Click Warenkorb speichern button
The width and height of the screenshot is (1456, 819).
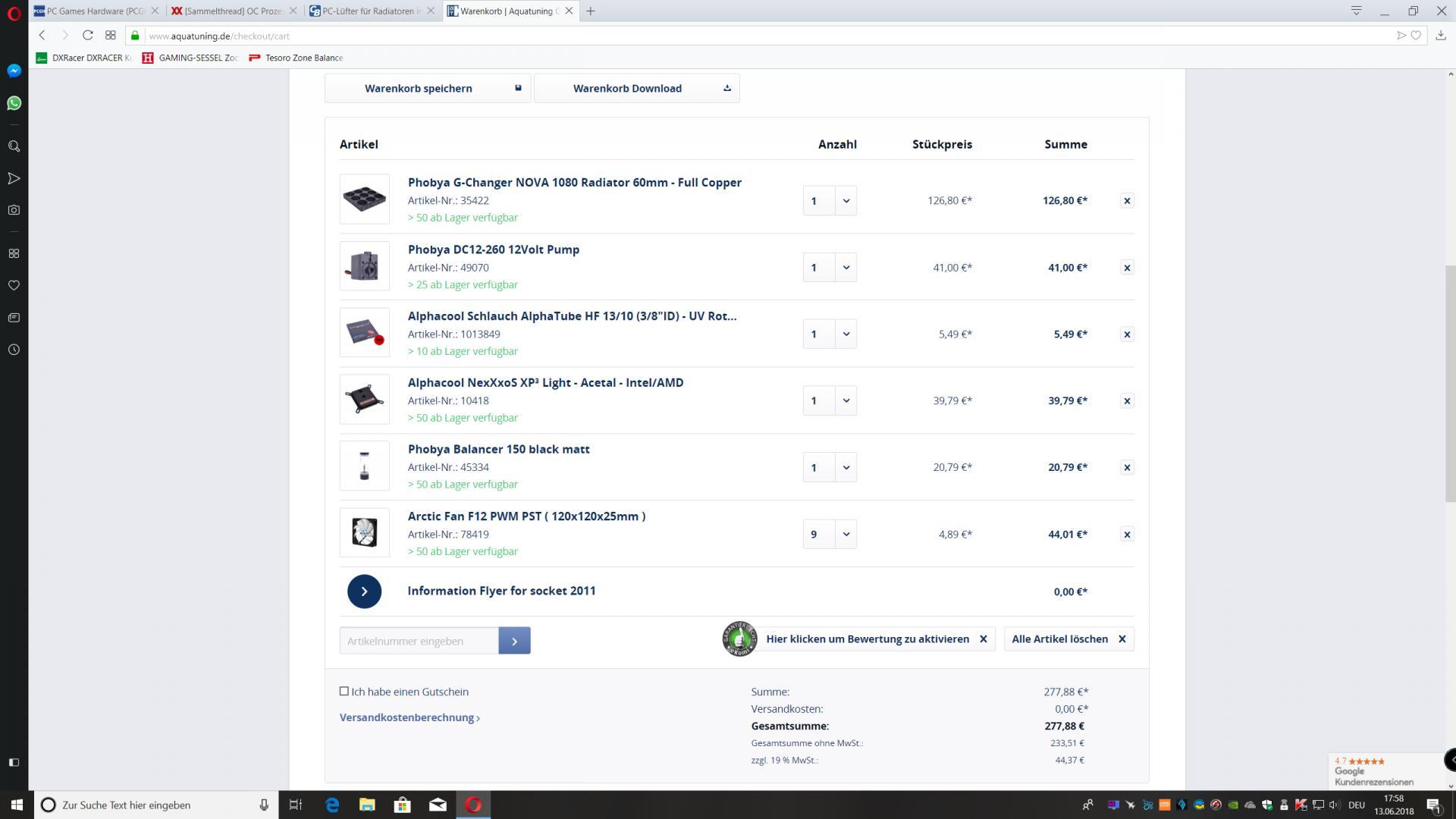(x=428, y=88)
